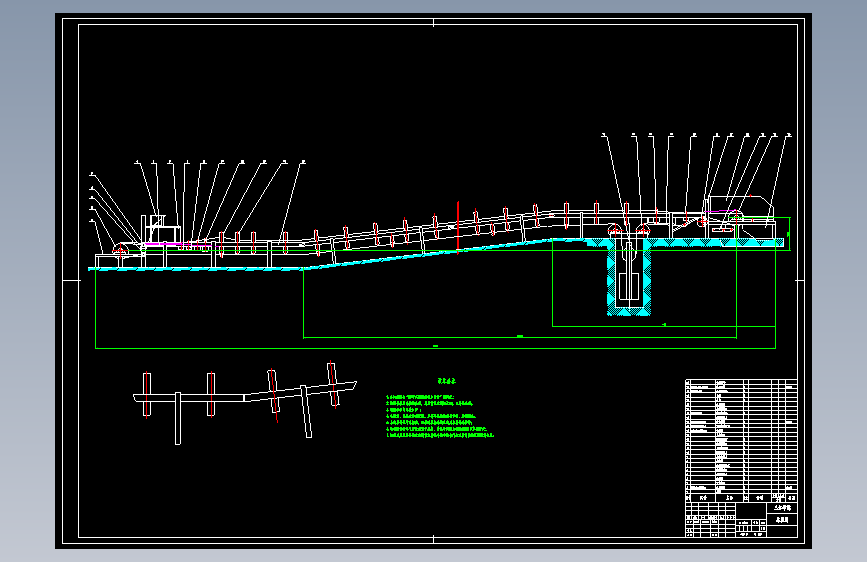Screen dimensions: 867x562
Task: Click the longest green overall dimension line
Action: pyautogui.click(x=436, y=348)
